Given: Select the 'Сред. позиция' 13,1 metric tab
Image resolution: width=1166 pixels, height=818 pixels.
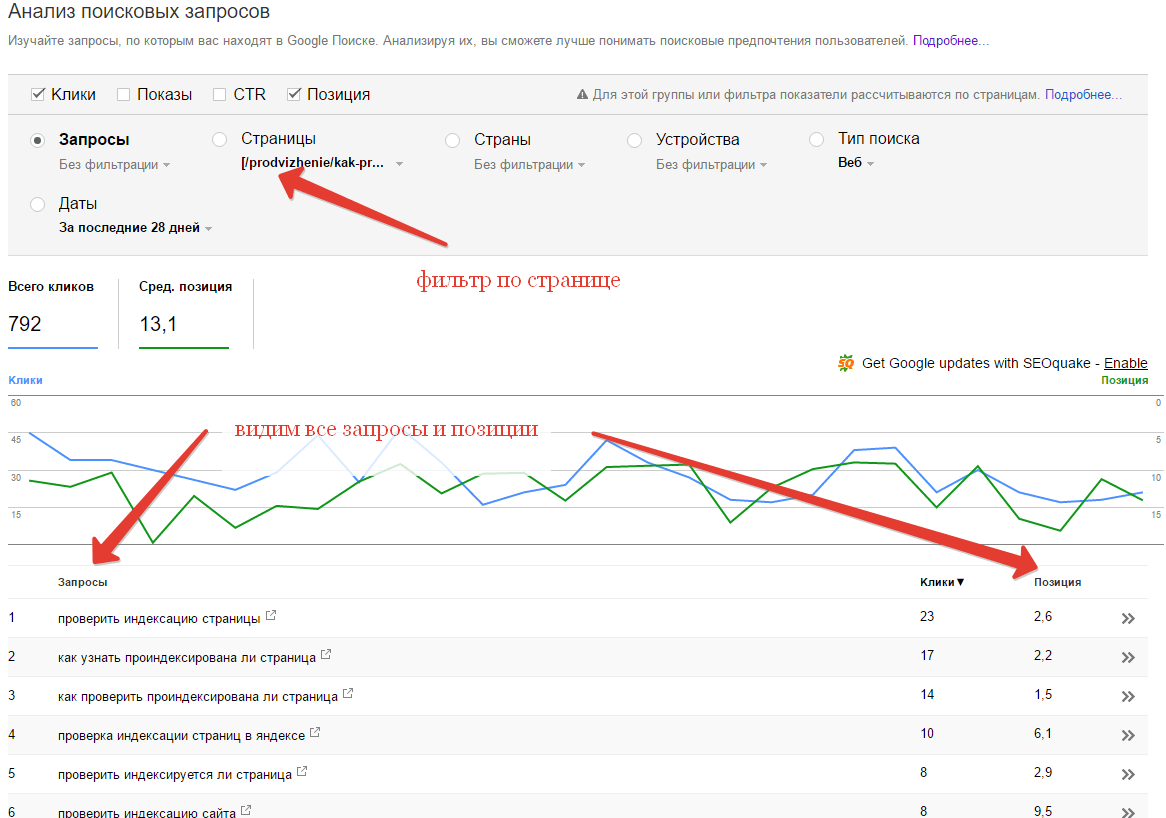Looking at the screenshot, I should 184,312.
